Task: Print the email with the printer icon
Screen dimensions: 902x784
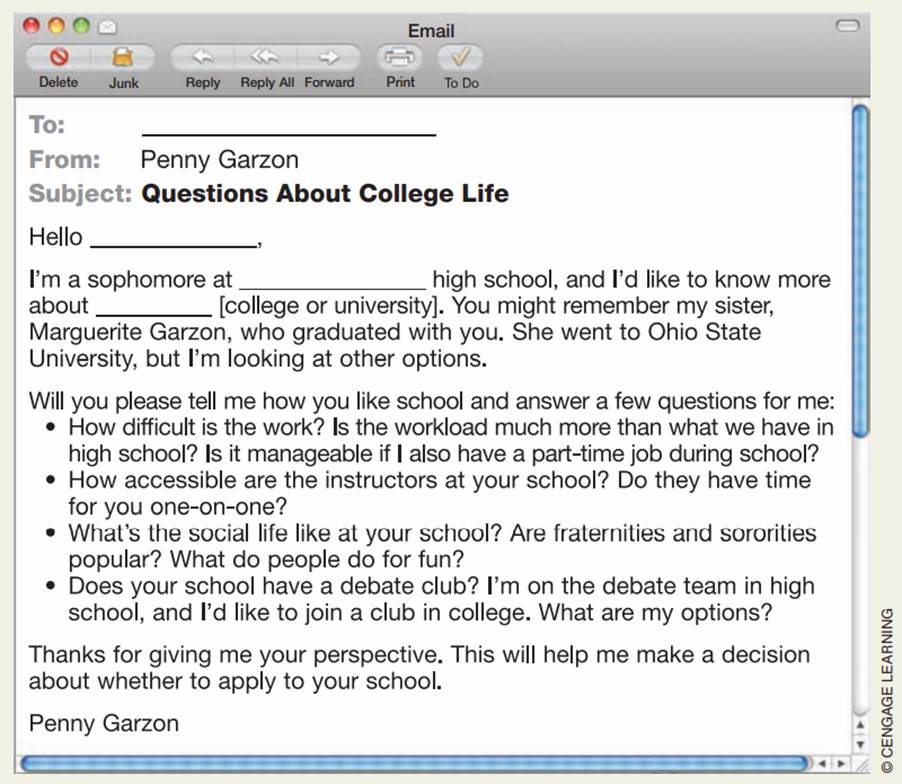Action: coord(400,57)
